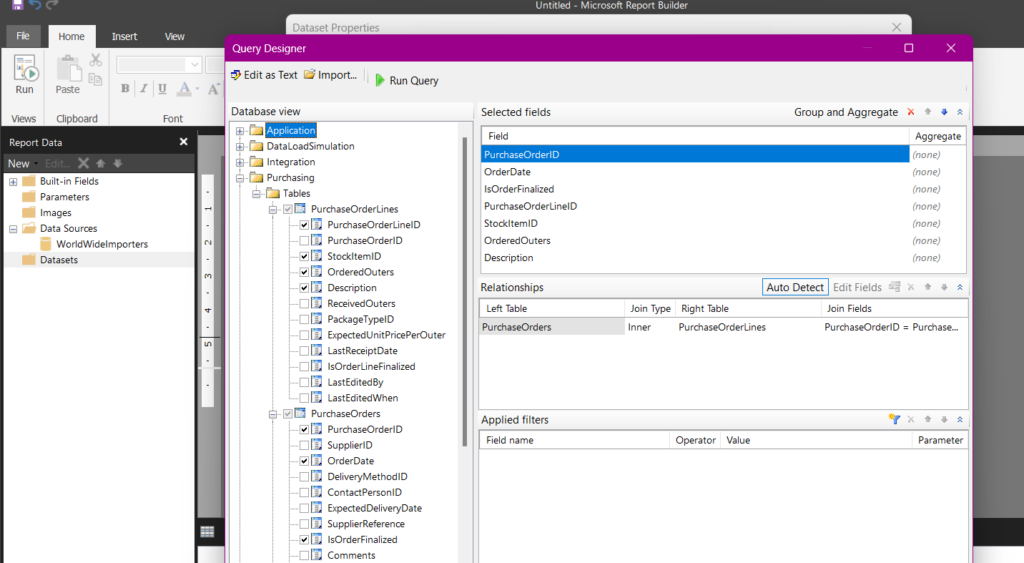Expand the Integration schema node
This screenshot has height=563, width=1024.
240,162
